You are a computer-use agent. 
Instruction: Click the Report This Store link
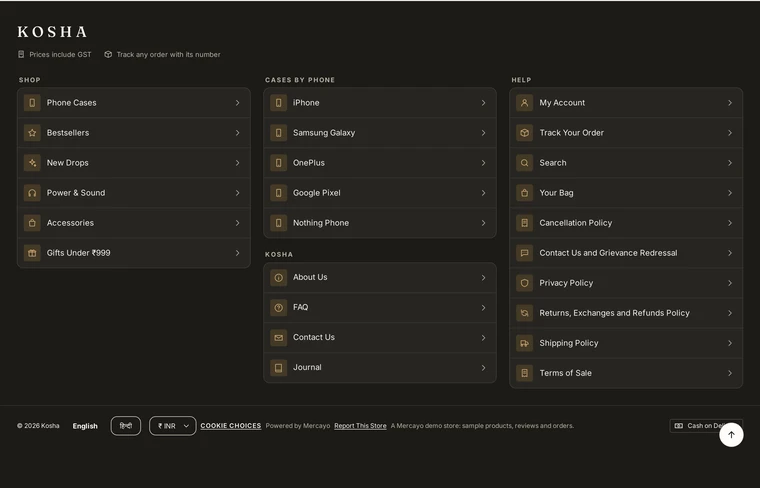click(x=360, y=425)
